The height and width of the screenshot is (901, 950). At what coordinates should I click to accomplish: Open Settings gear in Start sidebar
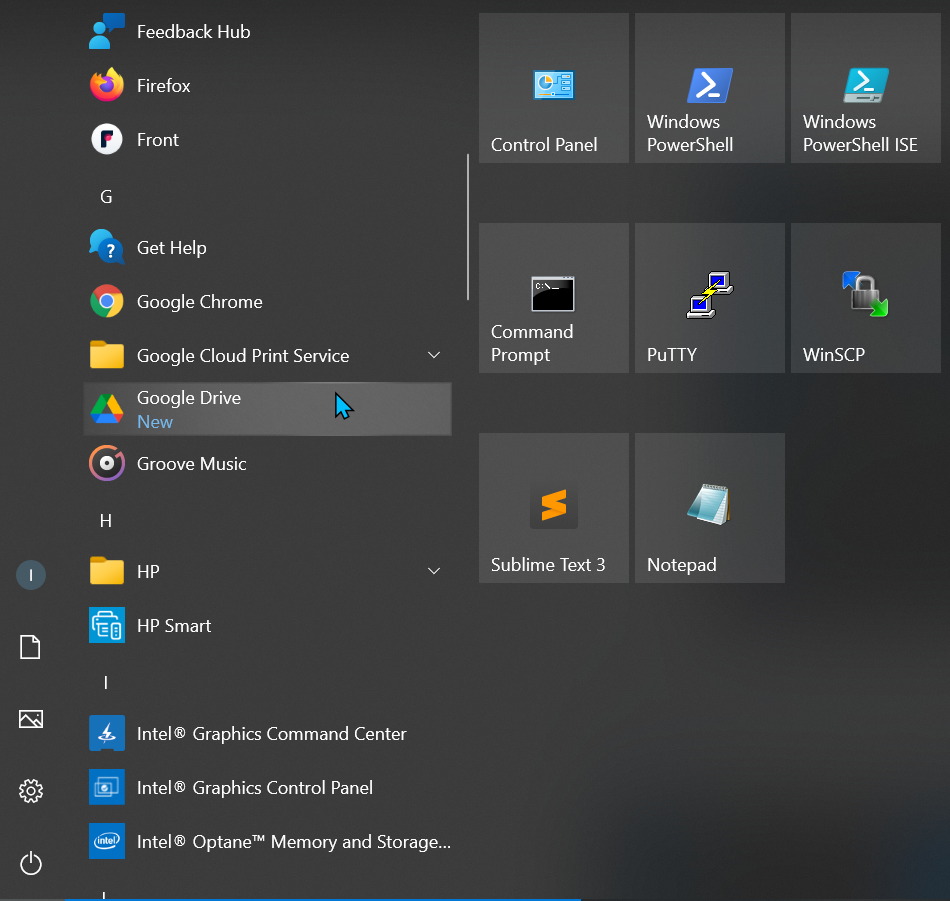click(x=31, y=791)
